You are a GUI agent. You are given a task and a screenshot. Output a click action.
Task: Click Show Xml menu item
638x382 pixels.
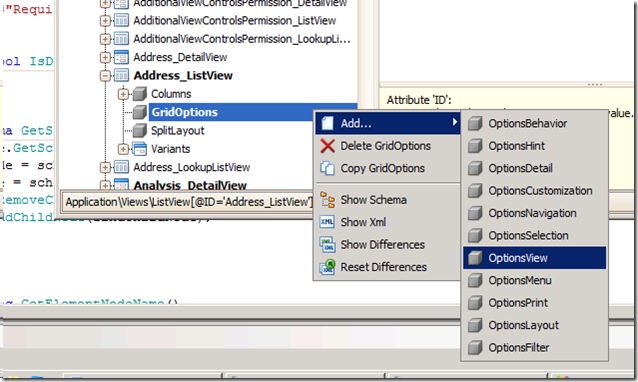click(388, 222)
